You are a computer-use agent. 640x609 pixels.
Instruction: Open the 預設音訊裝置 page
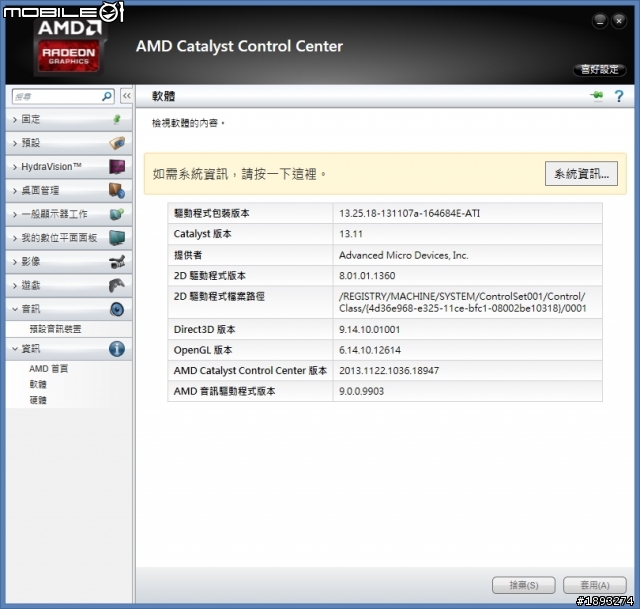[x=55, y=329]
